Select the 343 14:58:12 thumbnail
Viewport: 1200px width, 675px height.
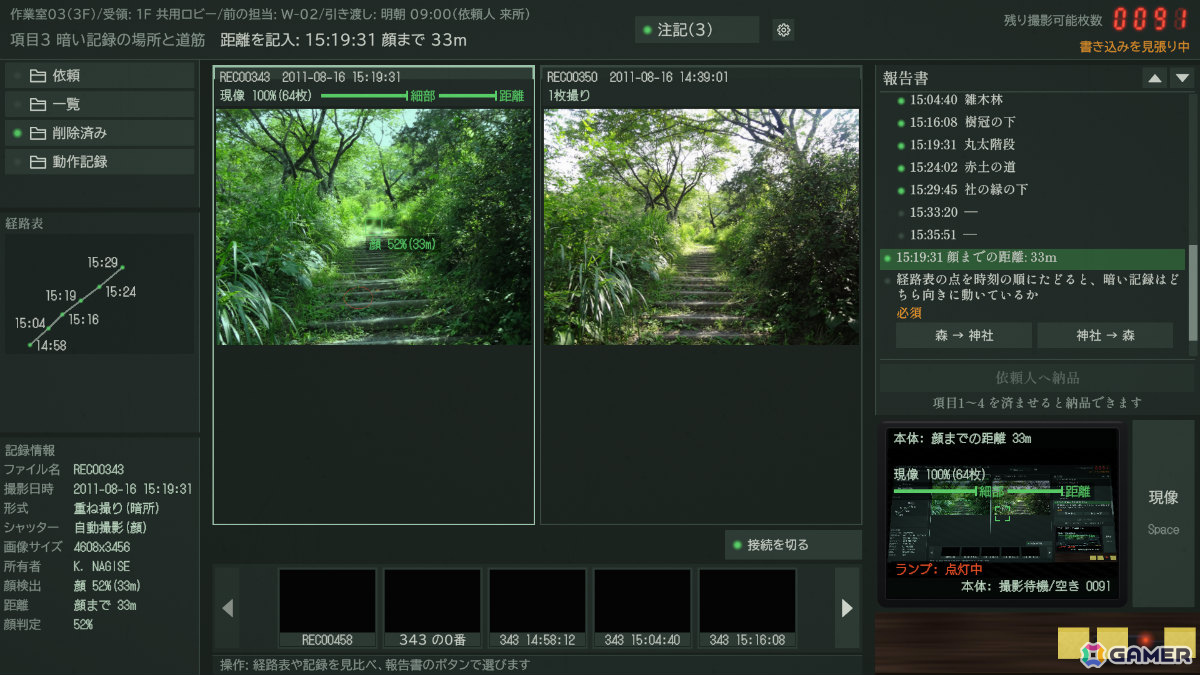tap(537, 608)
